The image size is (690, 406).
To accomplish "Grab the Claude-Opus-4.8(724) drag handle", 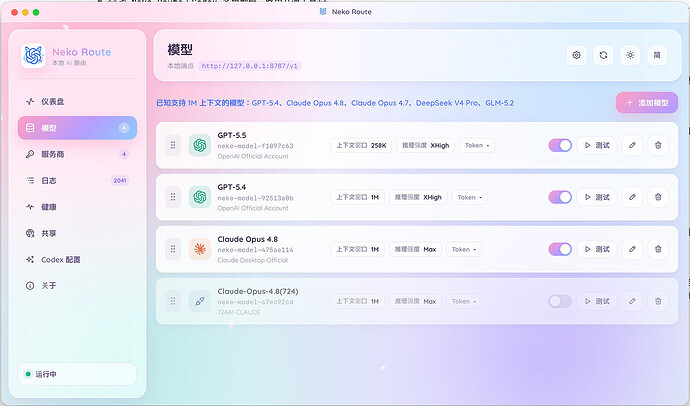I will (x=173, y=301).
